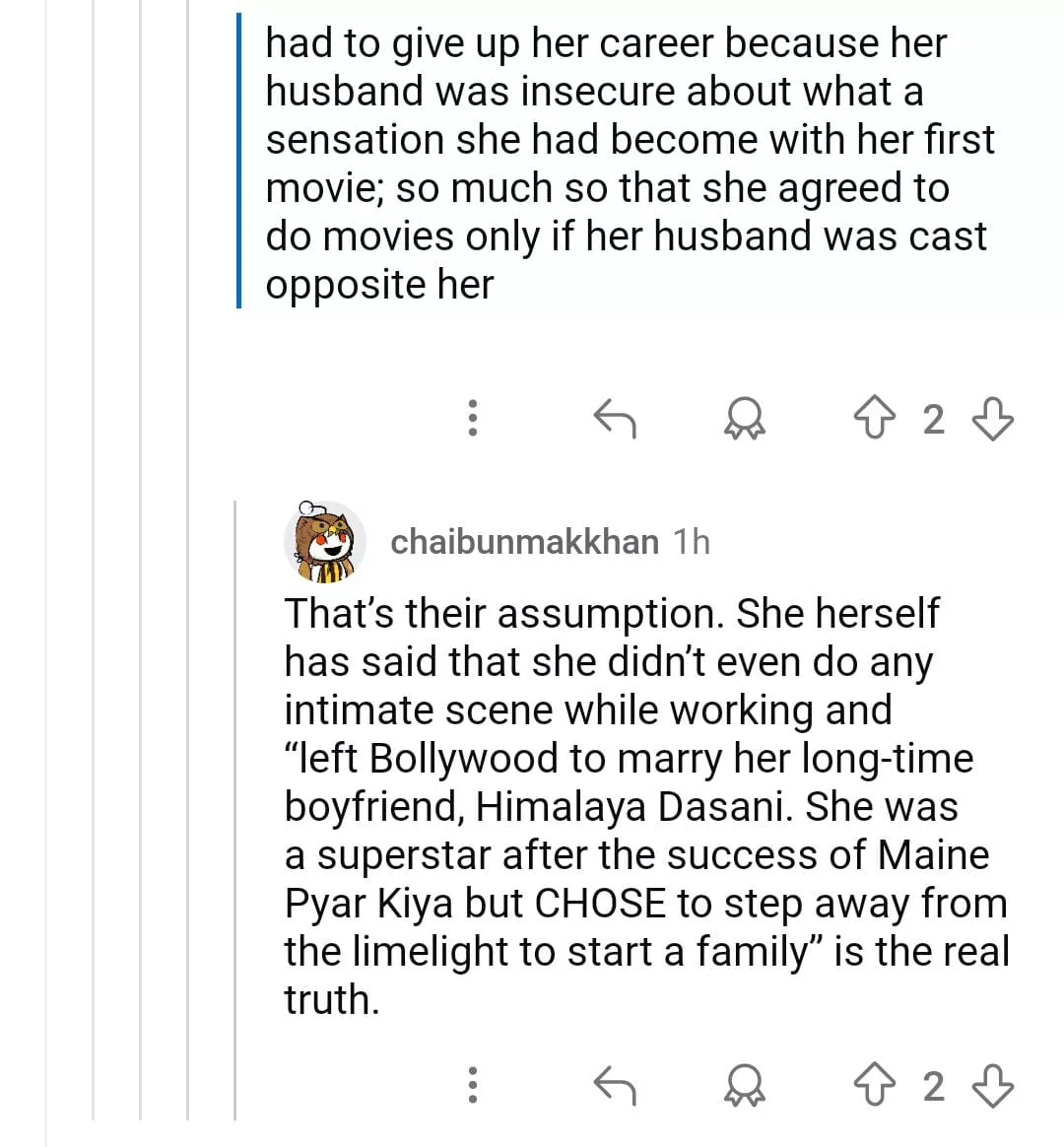This screenshot has width=1064, height=1147.
Task: Upvote chaibunmakkhan's comment
Action: pyautogui.click(x=874, y=1085)
